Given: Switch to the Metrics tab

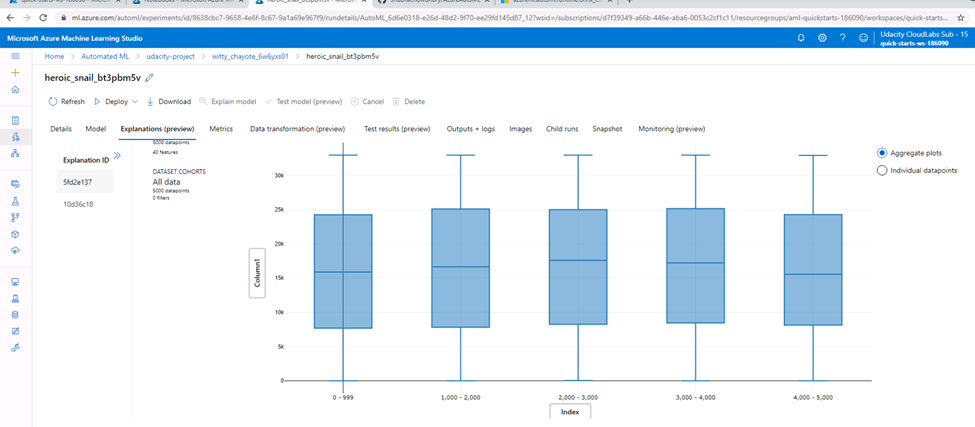Looking at the screenshot, I should (x=221, y=129).
